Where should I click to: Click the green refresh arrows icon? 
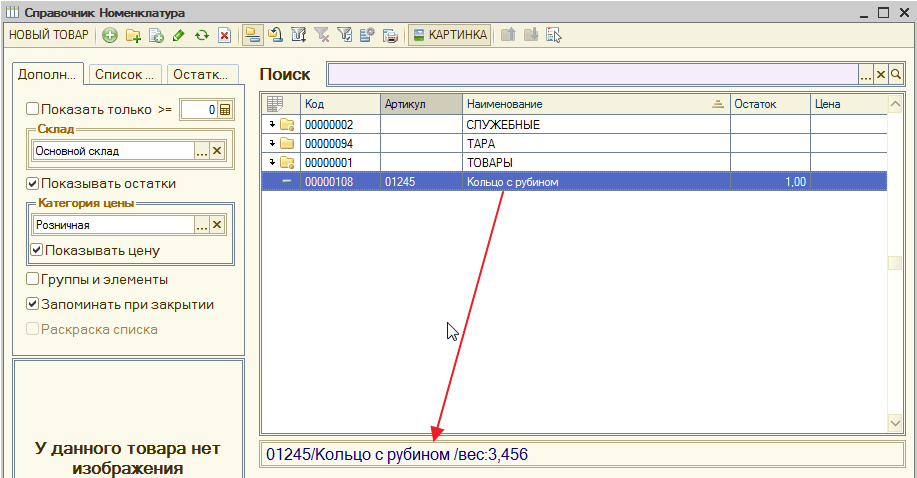(202, 36)
